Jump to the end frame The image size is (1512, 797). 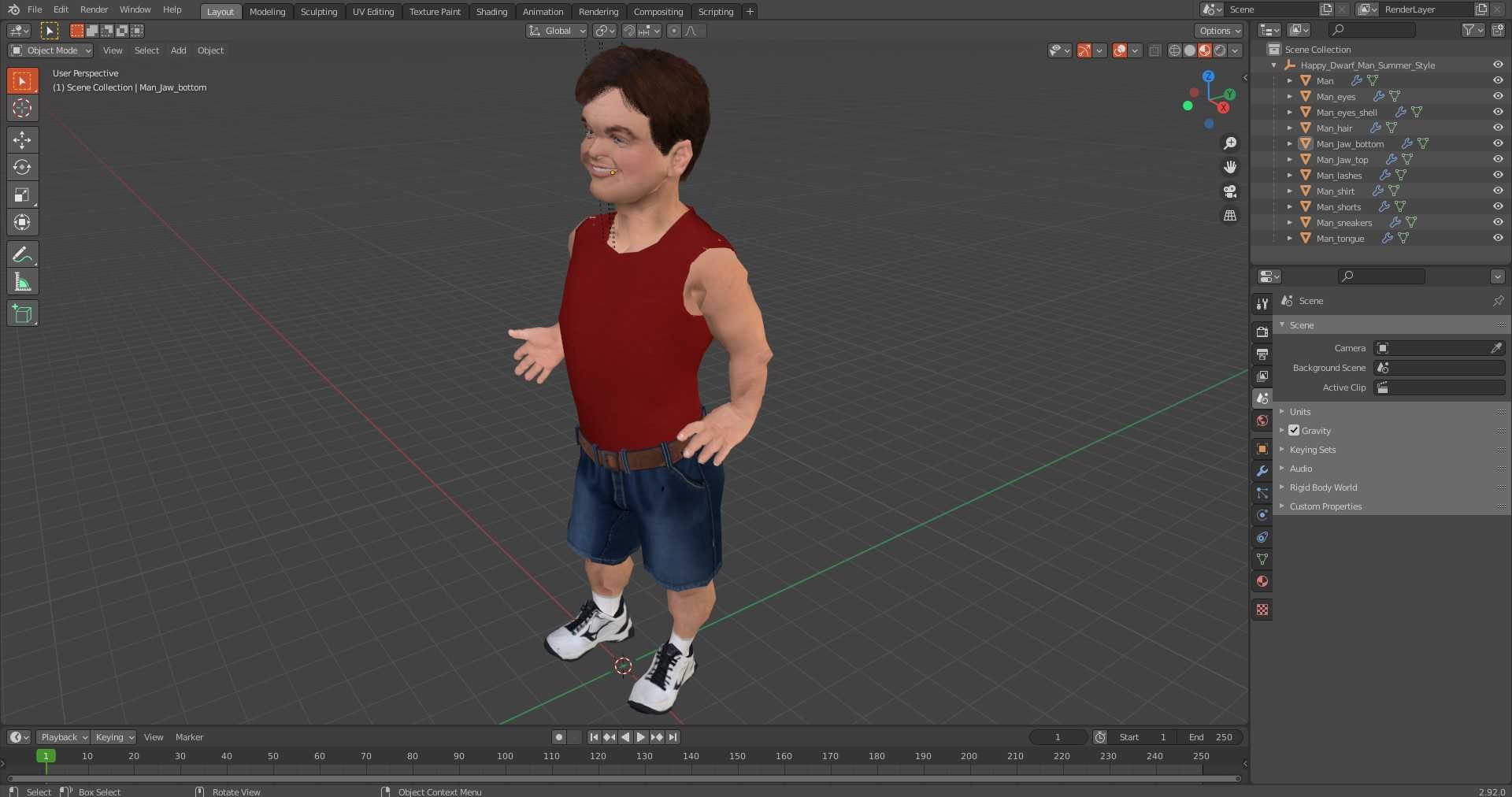[x=673, y=737]
